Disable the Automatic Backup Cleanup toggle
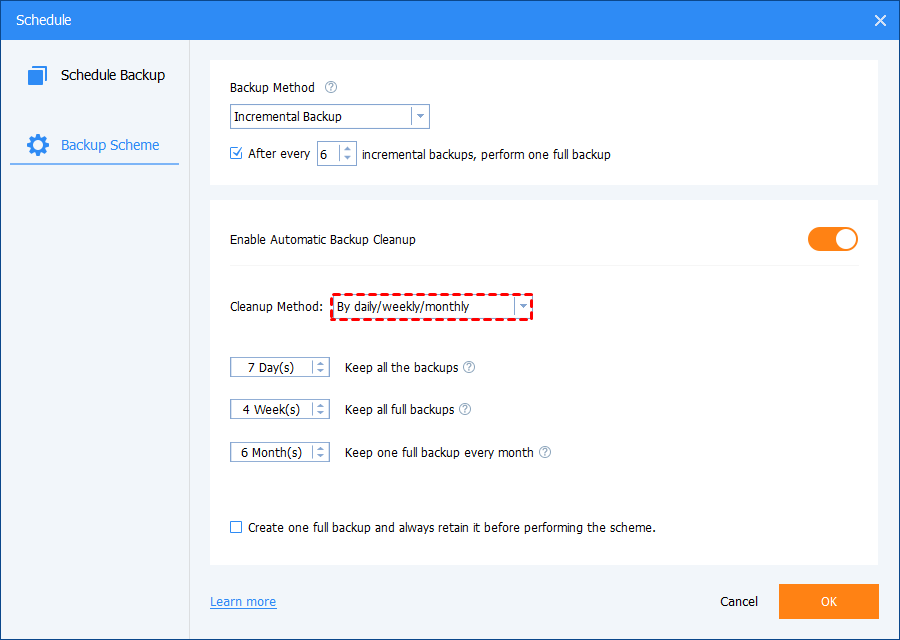The width and height of the screenshot is (900, 640). coord(833,239)
